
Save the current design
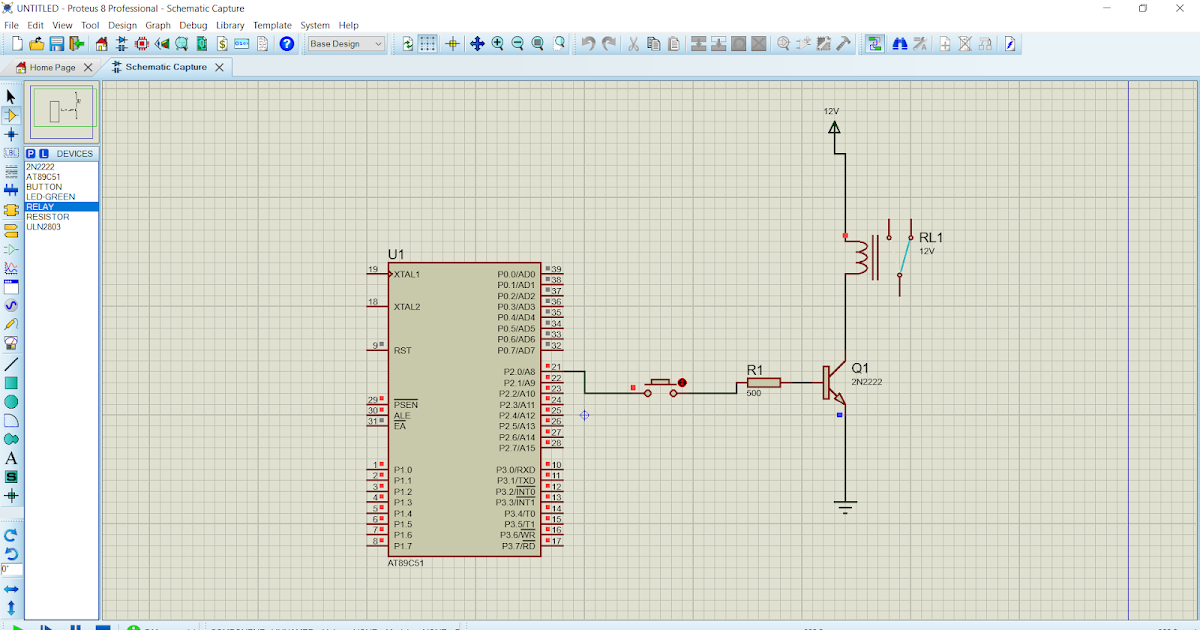(x=56, y=43)
